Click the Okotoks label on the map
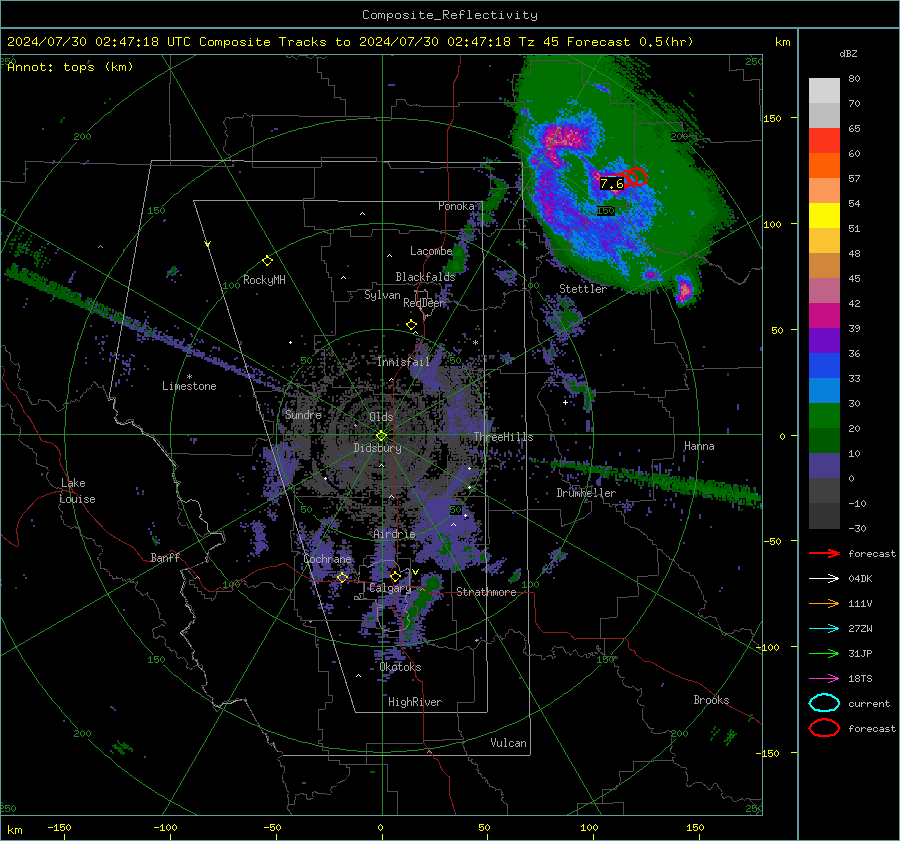The image size is (900, 841). coord(400,667)
